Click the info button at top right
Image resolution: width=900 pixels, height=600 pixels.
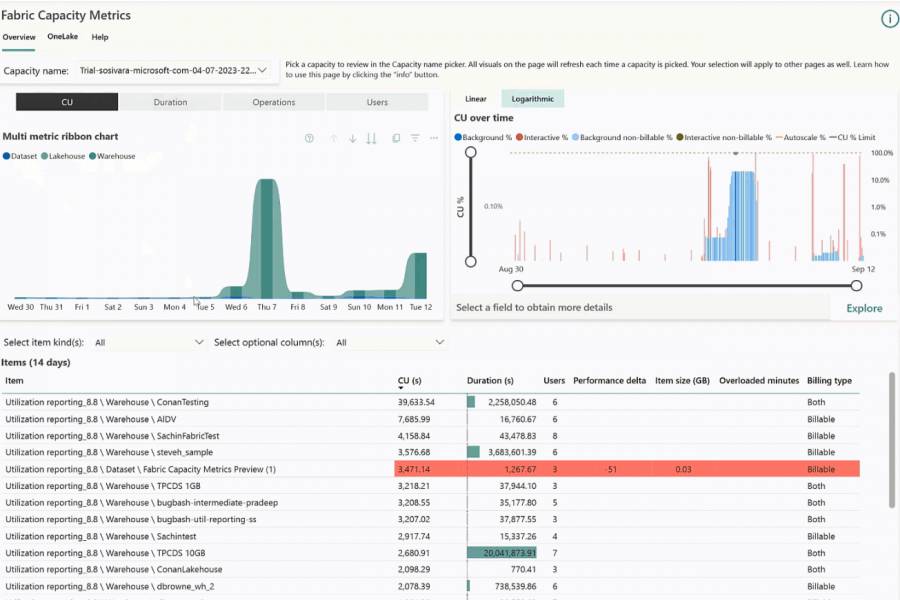click(x=890, y=19)
